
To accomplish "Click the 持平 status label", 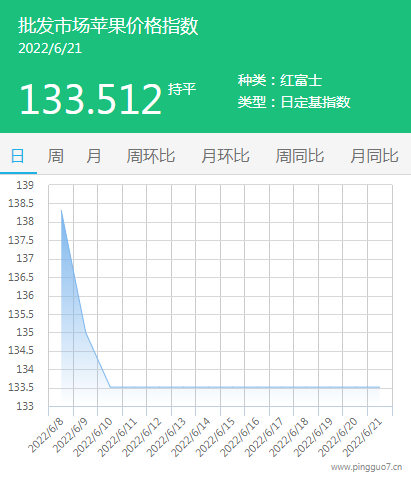I will pyautogui.click(x=182, y=89).
